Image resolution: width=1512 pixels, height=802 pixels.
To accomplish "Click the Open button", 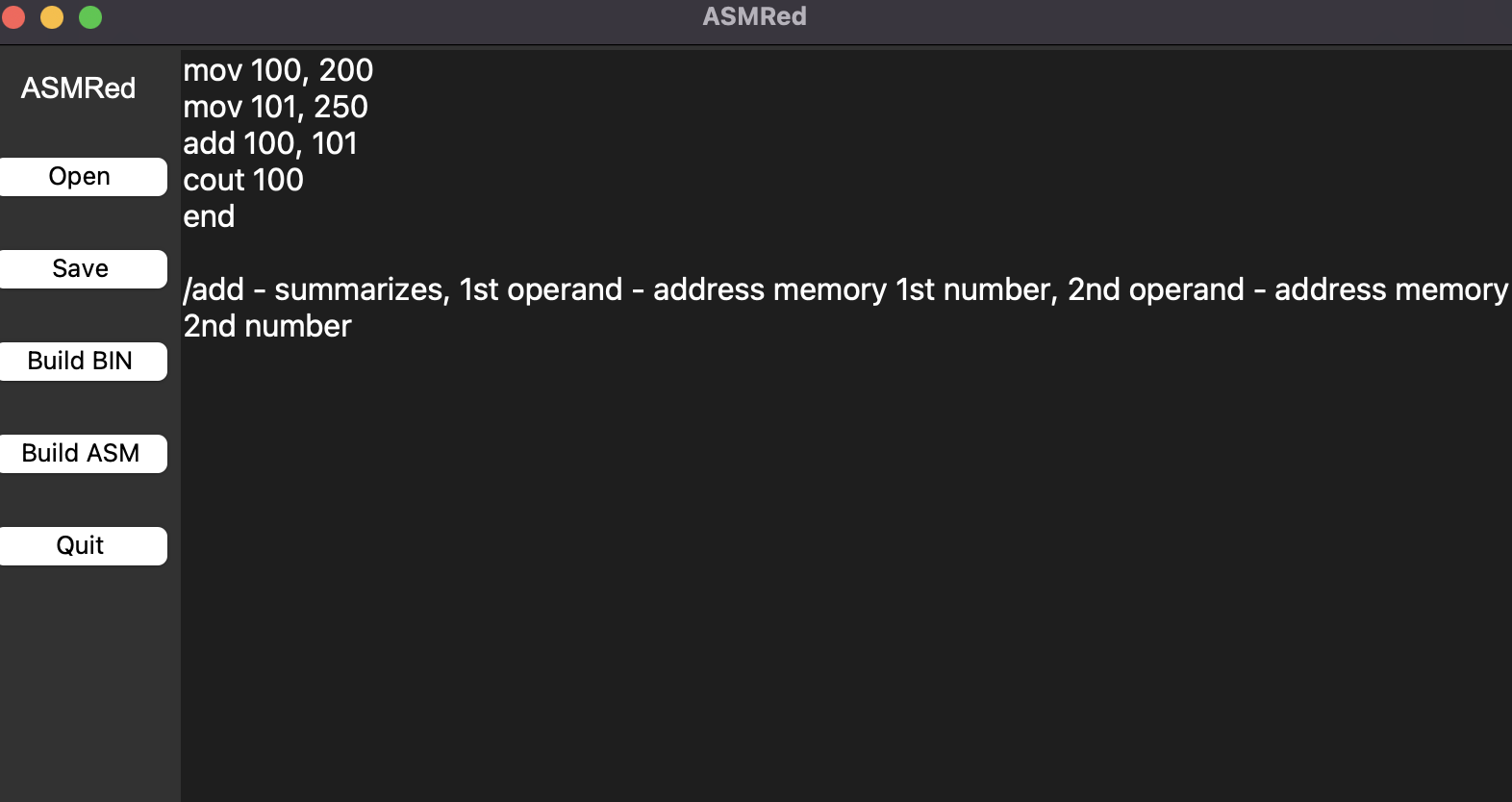I will [x=81, y=177].
